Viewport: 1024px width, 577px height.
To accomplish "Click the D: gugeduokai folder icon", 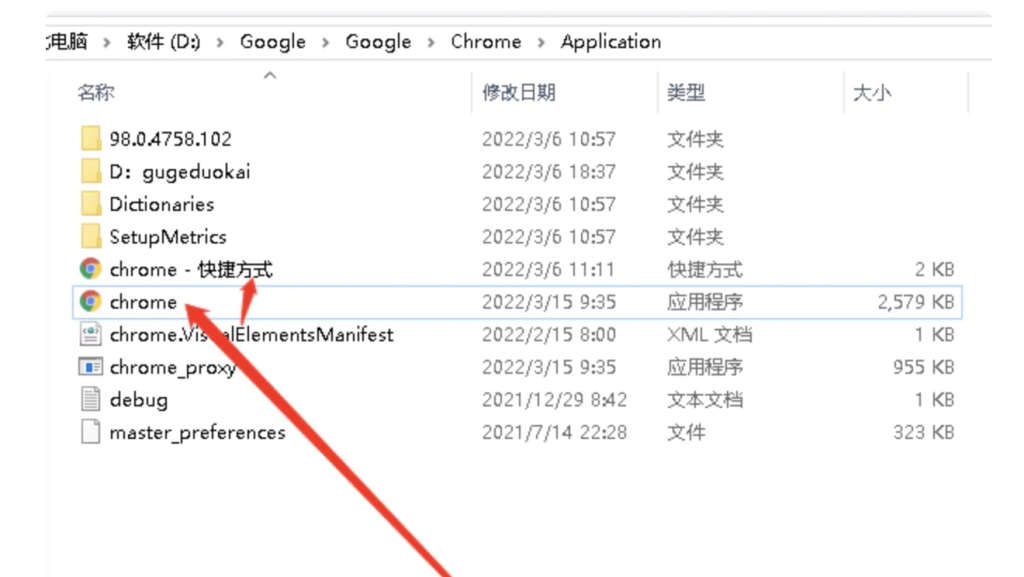I will coord(91,171).
